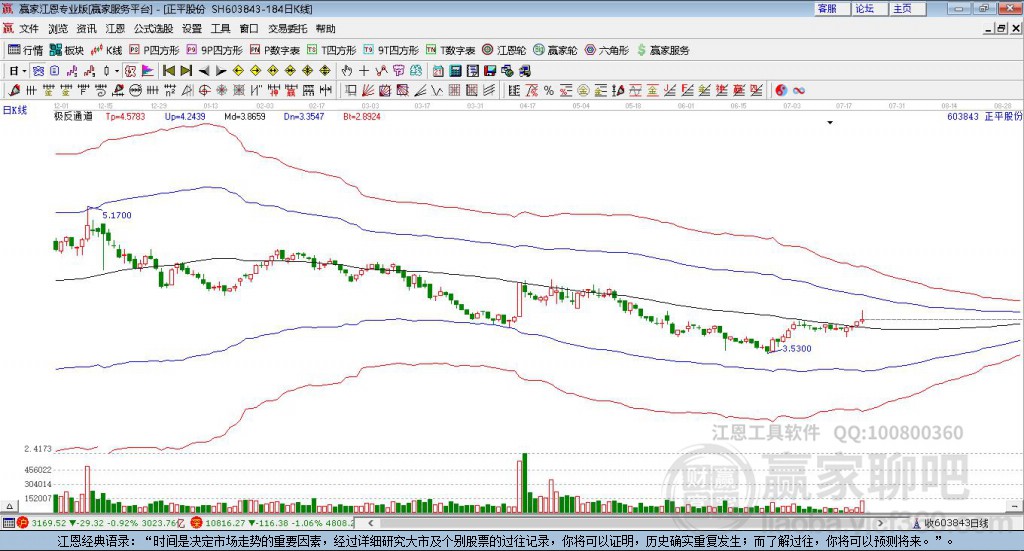Open the 帮助 menu
Image resolution: width=1024 pixels, height=551 pixels.
(325, 29)
